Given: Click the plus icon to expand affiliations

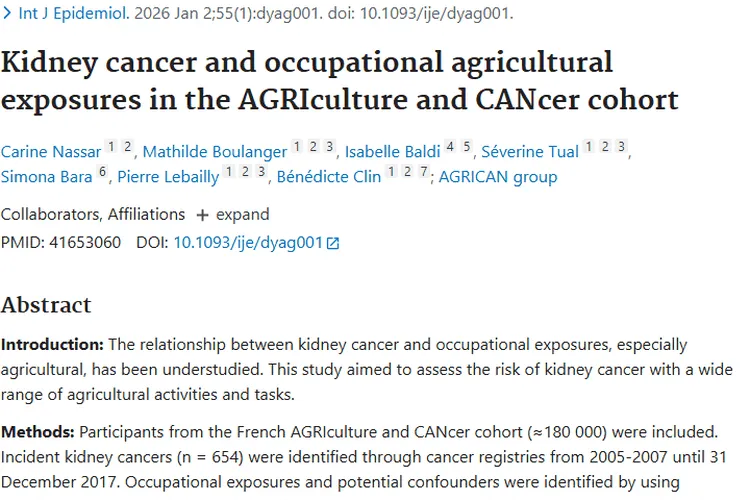Looking at the screenshot, I should (202, 215).
